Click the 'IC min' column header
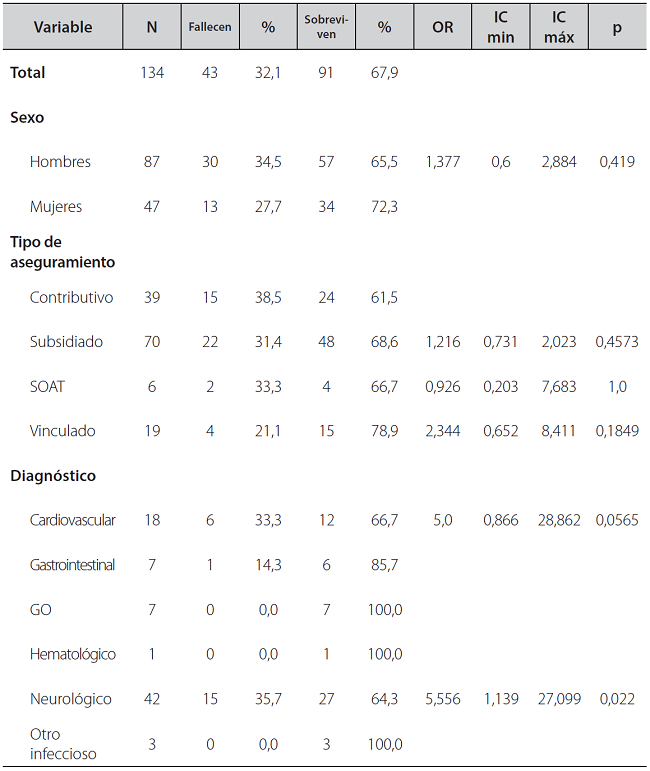This screenshot has width=650, height=771. click(500, 28)
